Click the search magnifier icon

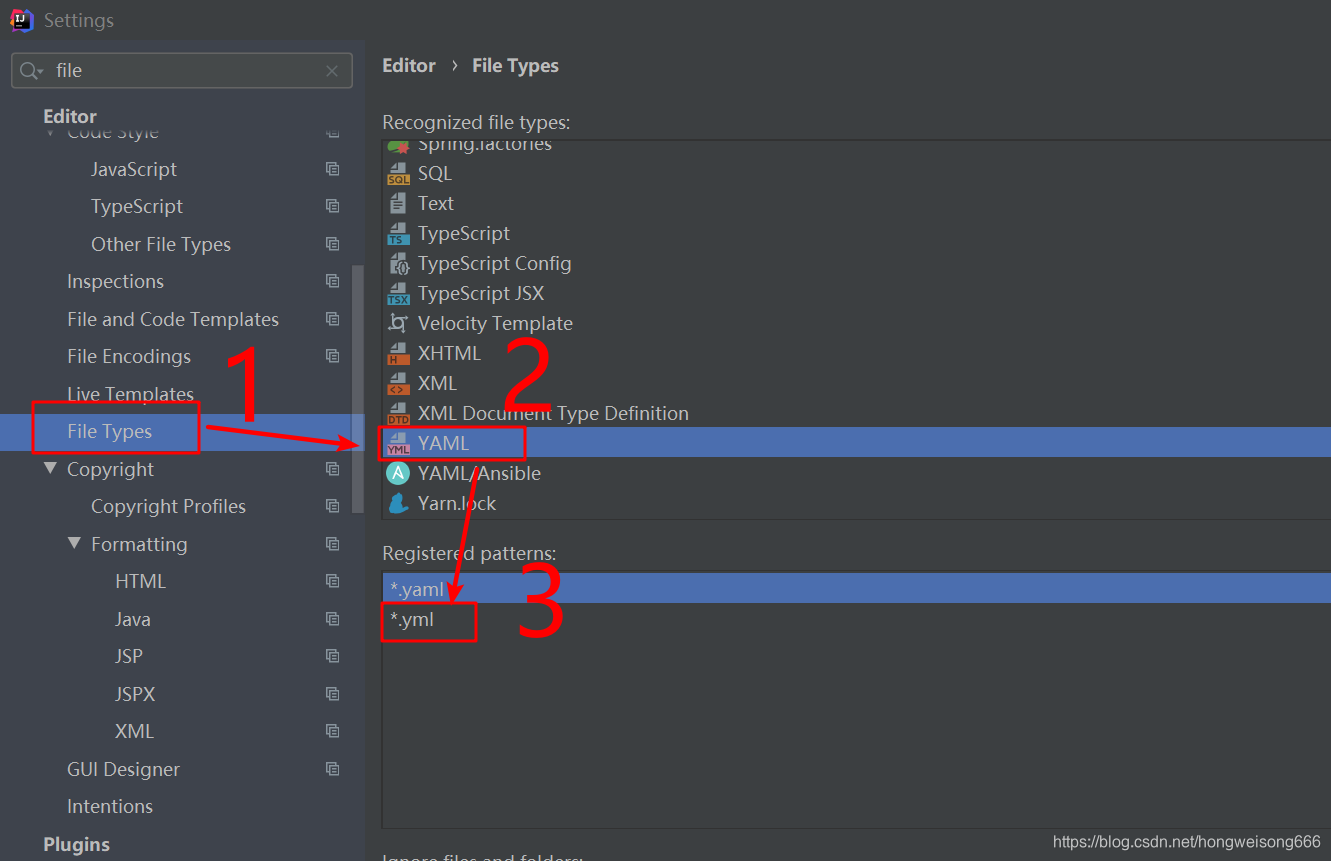tap(31, 71)
